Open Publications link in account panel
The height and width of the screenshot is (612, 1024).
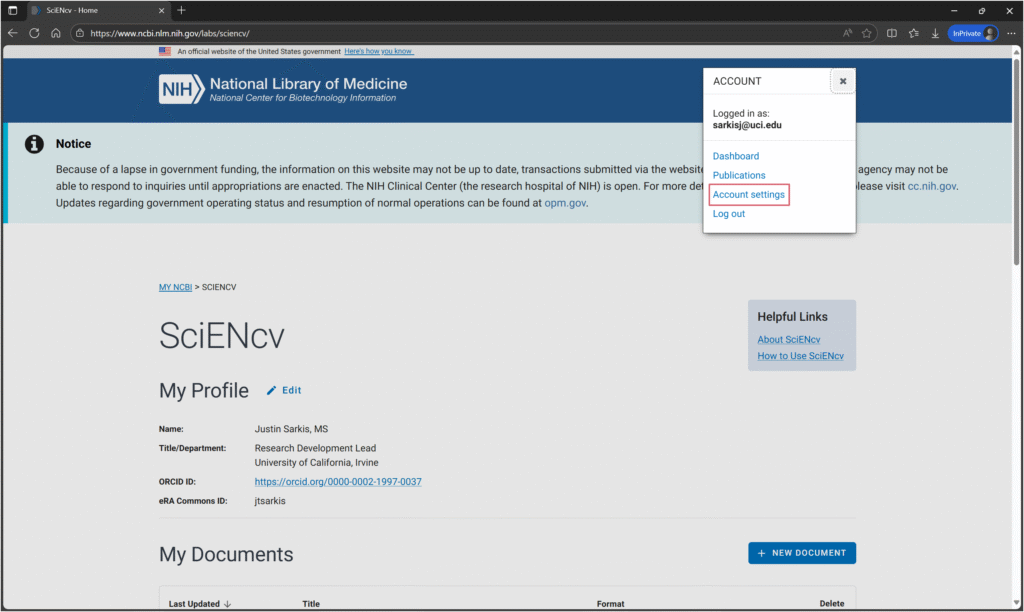point(739,176)
